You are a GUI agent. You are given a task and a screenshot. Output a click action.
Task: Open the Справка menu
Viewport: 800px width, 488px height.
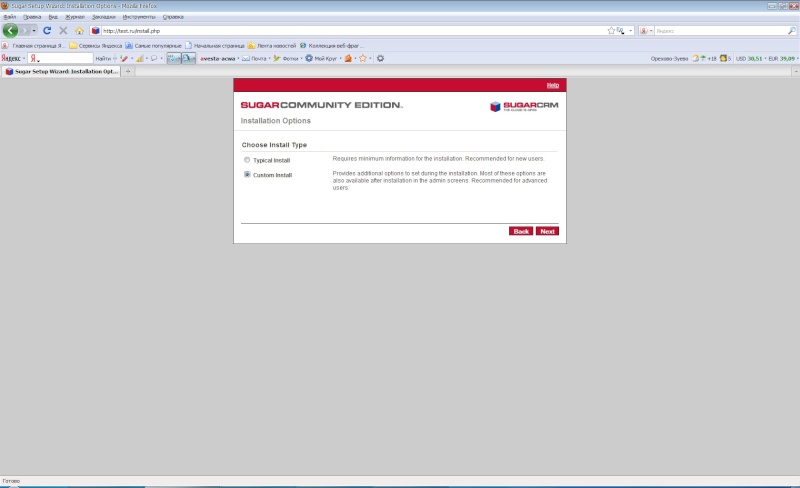click(x=173, y=17)
